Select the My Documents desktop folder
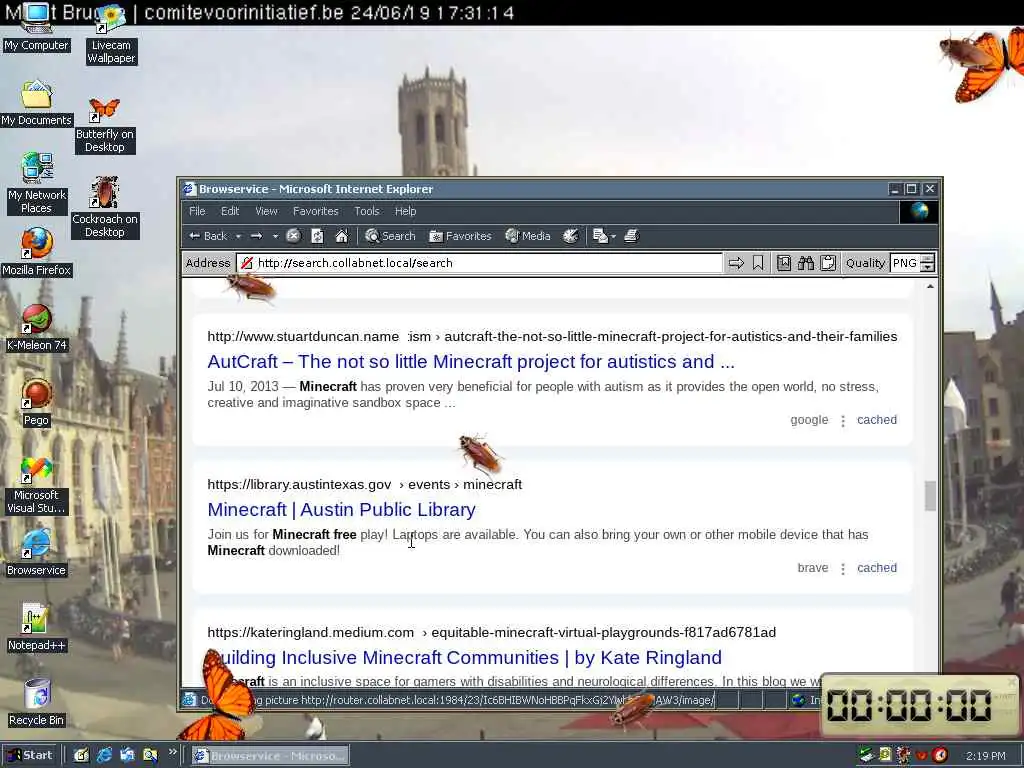The width and height of the screenshot is (1024, 768). pos(37,103)
